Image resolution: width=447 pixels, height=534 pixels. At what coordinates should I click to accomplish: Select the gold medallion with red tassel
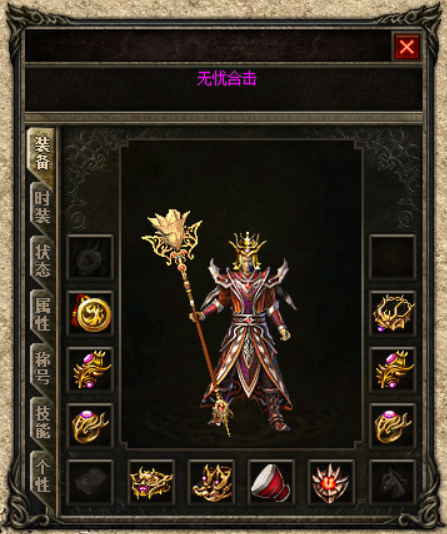coord(90,314)
